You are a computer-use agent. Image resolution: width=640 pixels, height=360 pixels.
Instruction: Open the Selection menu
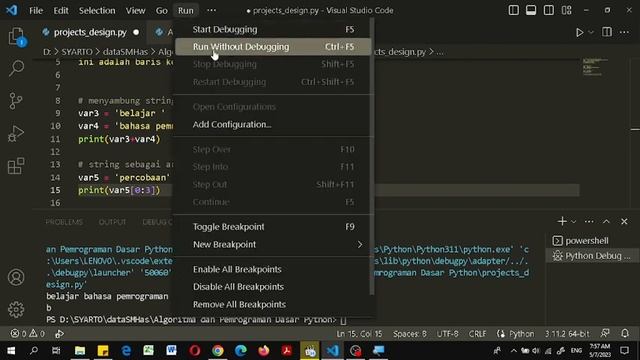tap(97, 11)
